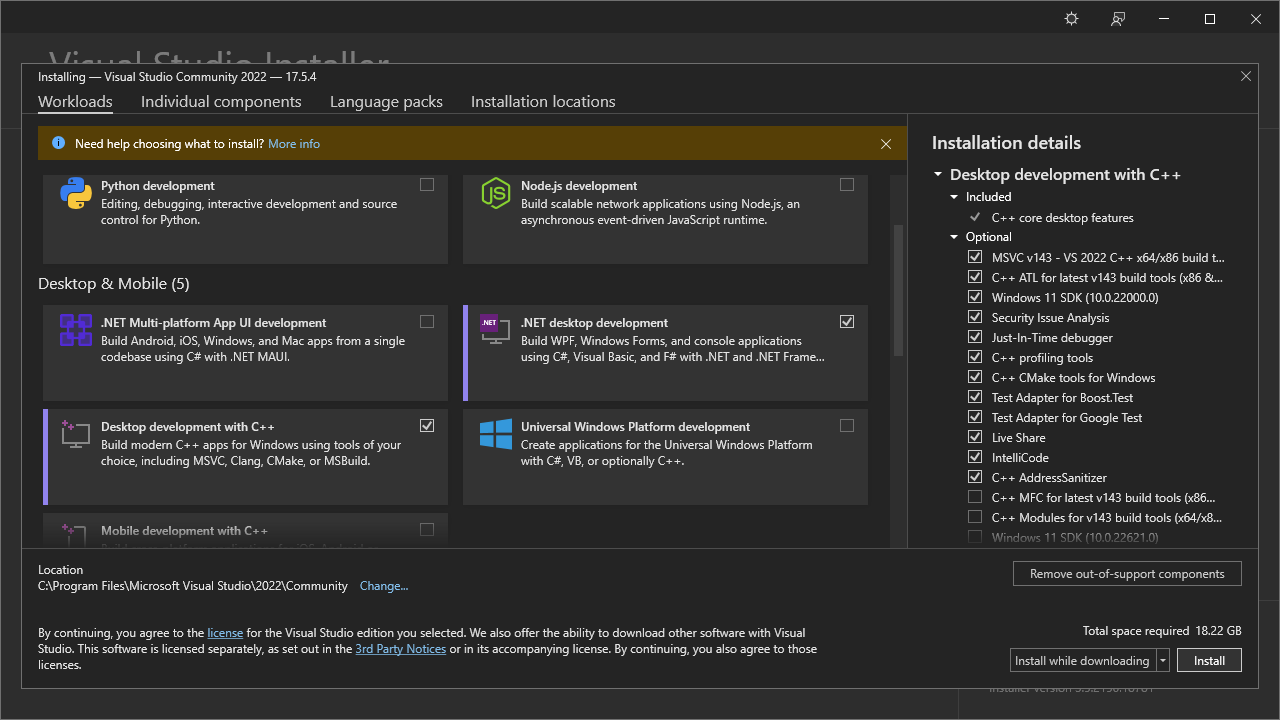Viewport: 1280px width, 720px height.
Task: Collapse the Desktop development with C++ details
Action: coord(938,175)
